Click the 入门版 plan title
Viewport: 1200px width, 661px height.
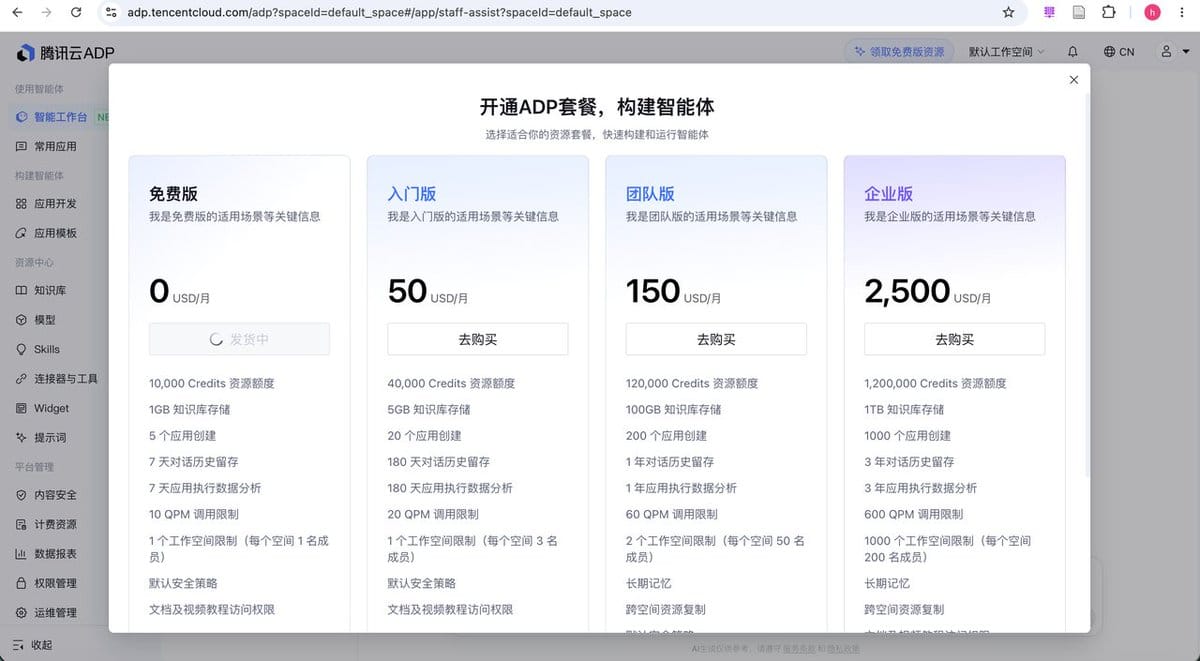pos(412,194)
